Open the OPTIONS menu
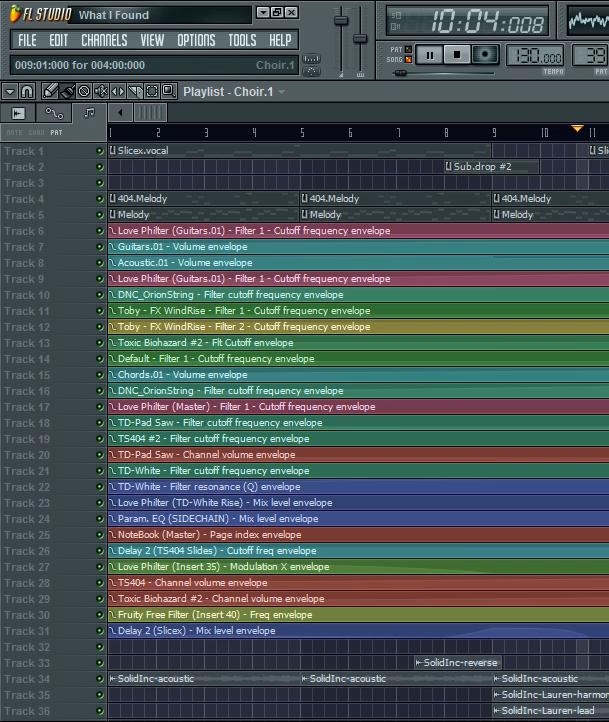This screenshot has width=609, height=722. pyautogui.click(x=196, y=41)
